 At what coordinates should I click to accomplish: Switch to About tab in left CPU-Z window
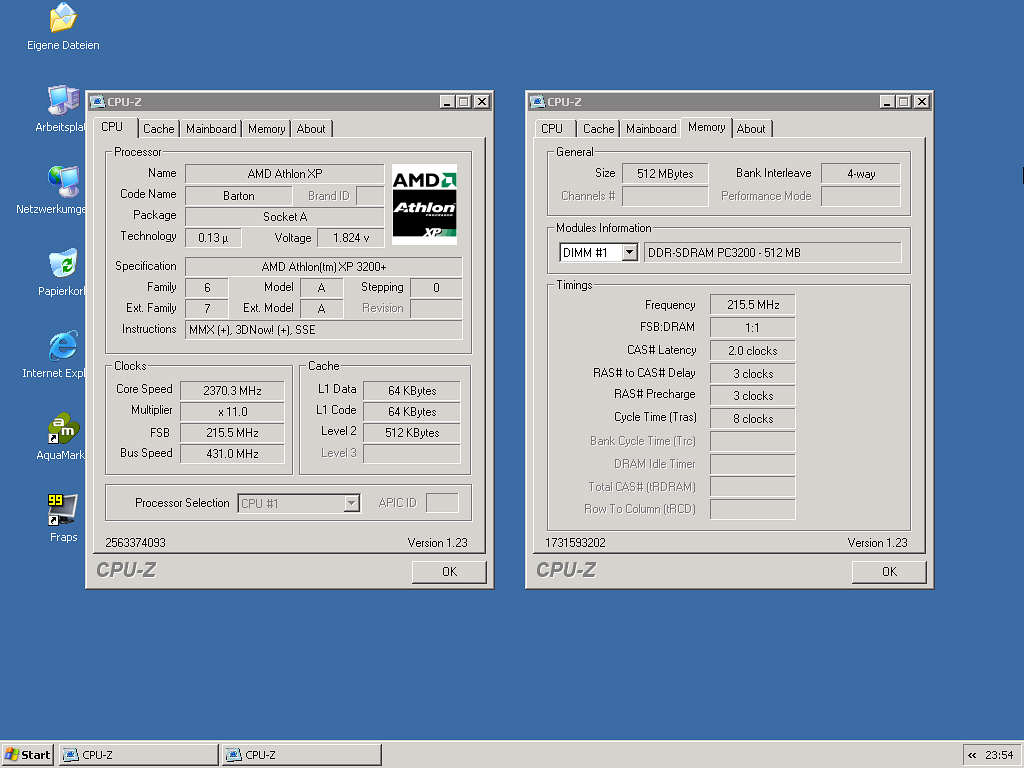coord(311,129)
